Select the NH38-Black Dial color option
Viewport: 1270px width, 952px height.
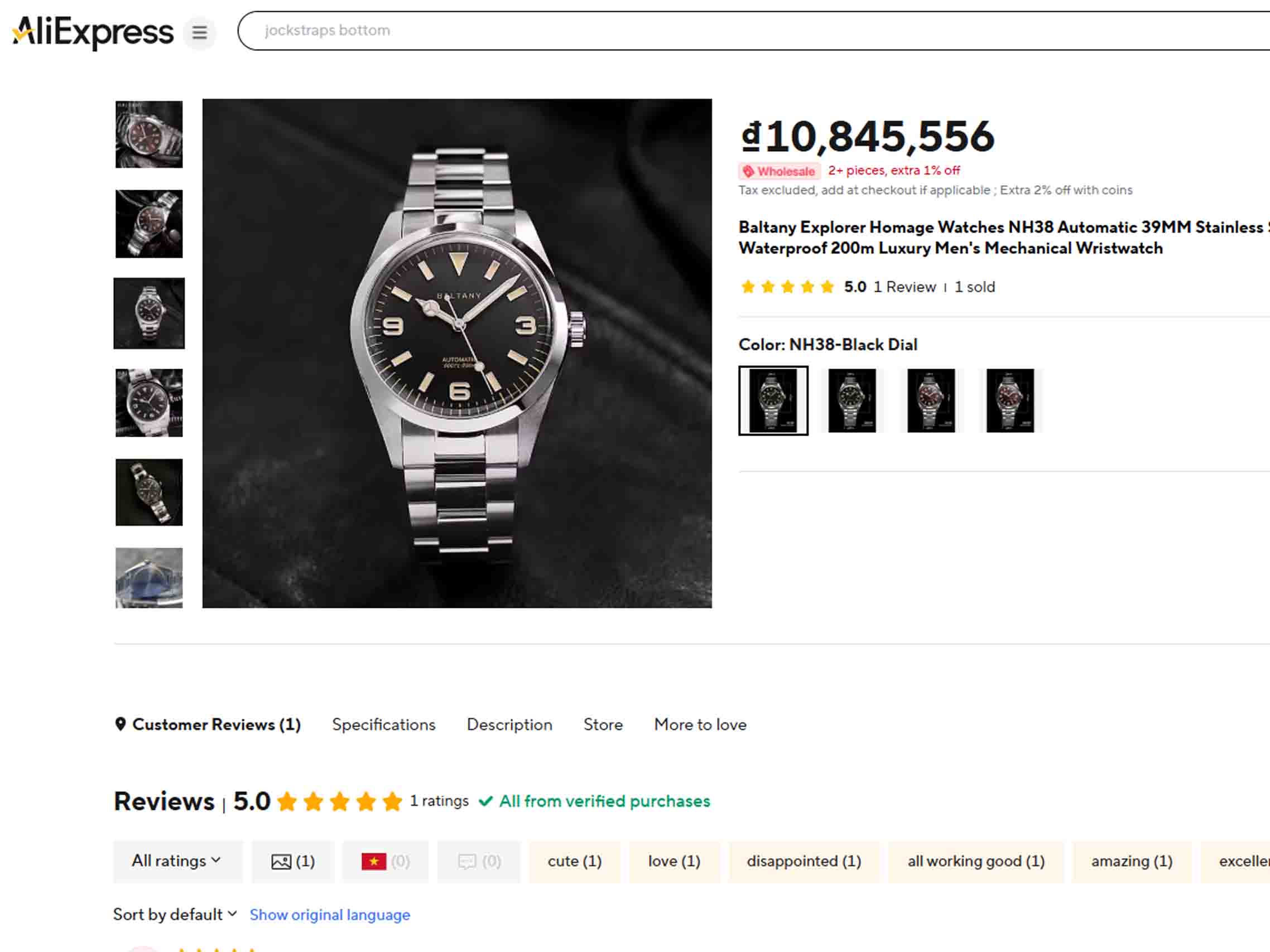click(x=773, y=400)
